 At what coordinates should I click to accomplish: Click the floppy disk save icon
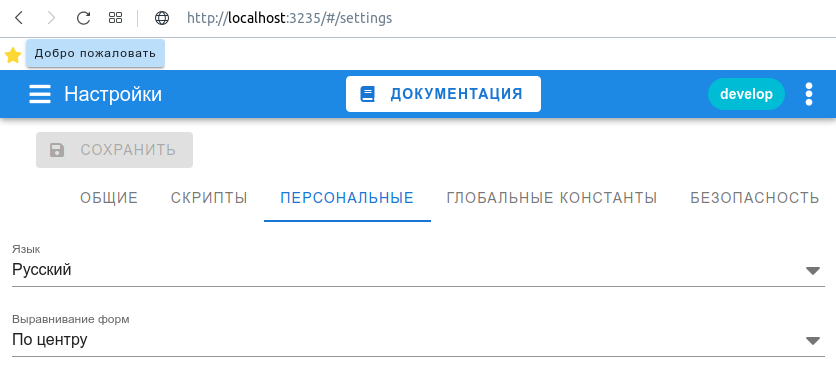(57, 150)
